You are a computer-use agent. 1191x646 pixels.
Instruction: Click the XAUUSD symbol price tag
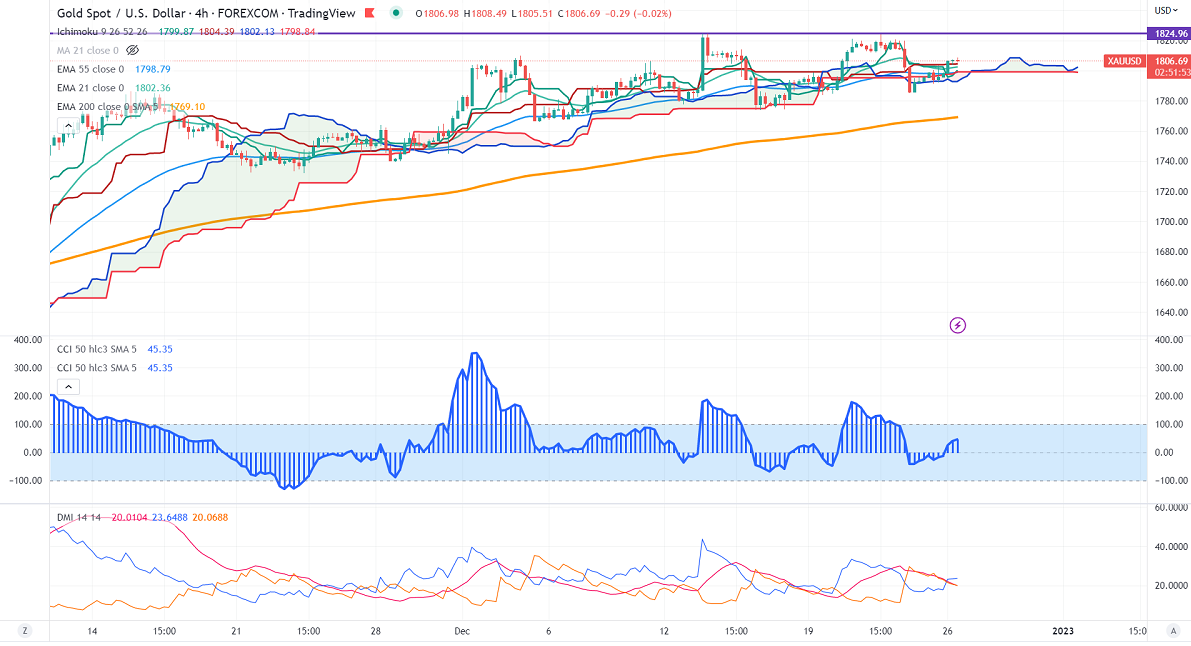(x=1123, y=61)
